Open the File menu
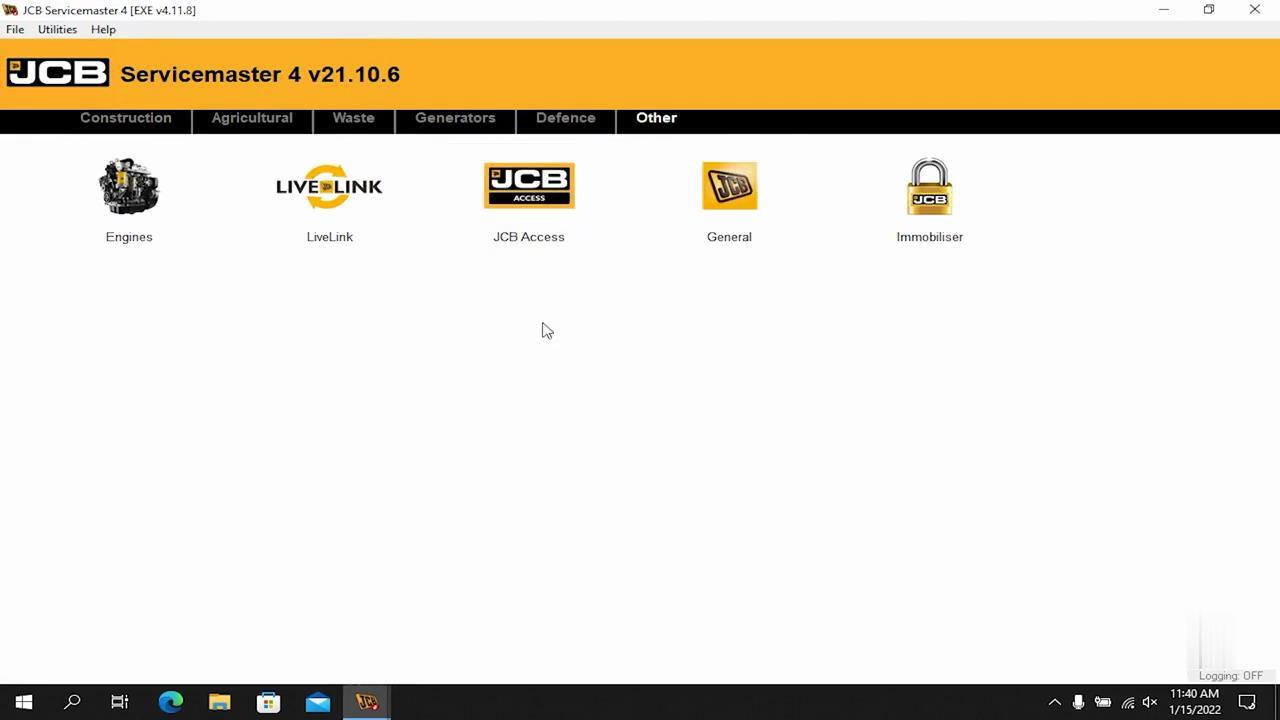This screenshot has width=1280, height=720. (x=15, y=29)
